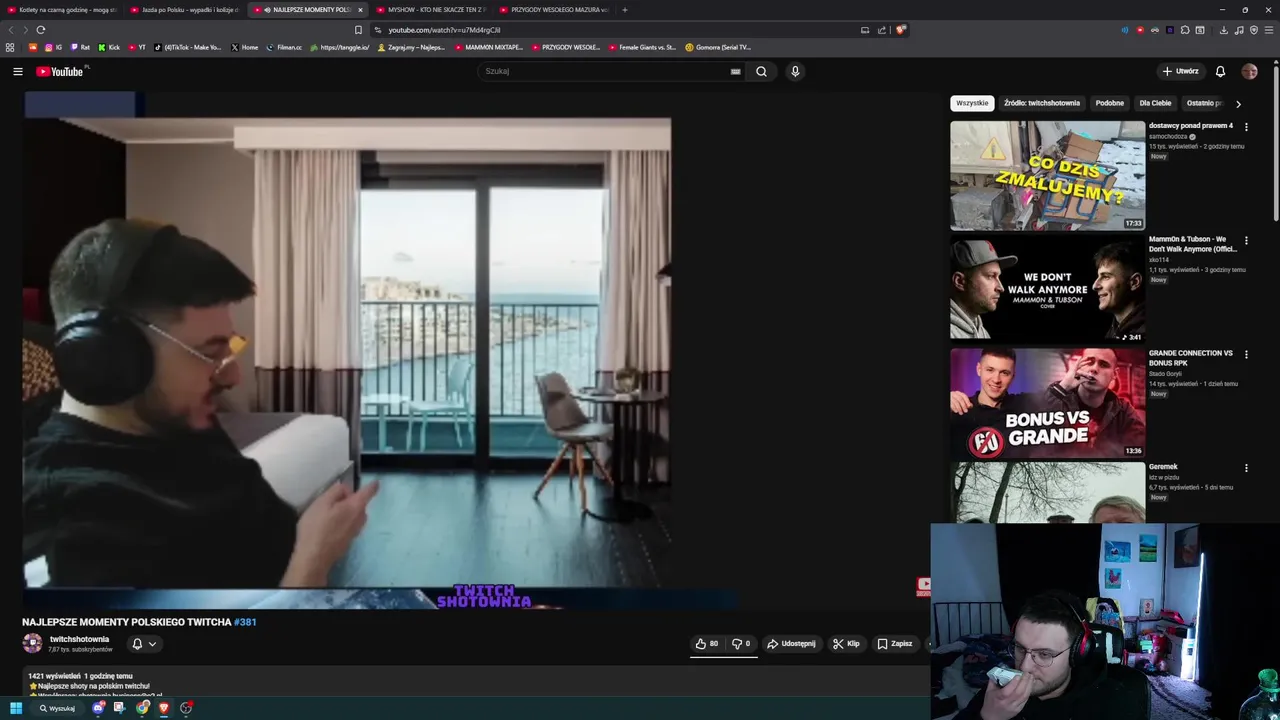Open options for the Geremek video
Image resolution: width=1280 pixels, height=720 pixels.
click(1246, 468)
